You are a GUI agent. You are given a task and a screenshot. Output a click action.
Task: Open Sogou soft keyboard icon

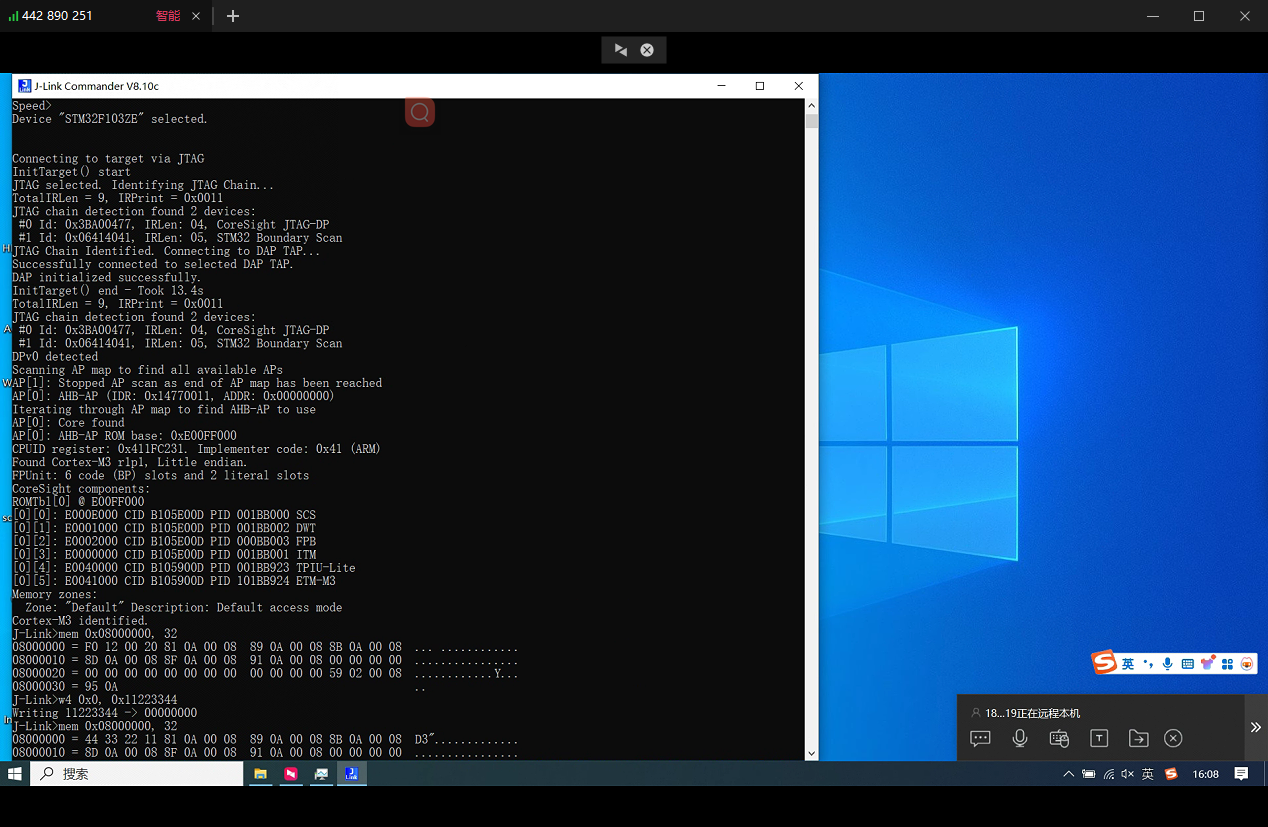[x=1187, y=664]
